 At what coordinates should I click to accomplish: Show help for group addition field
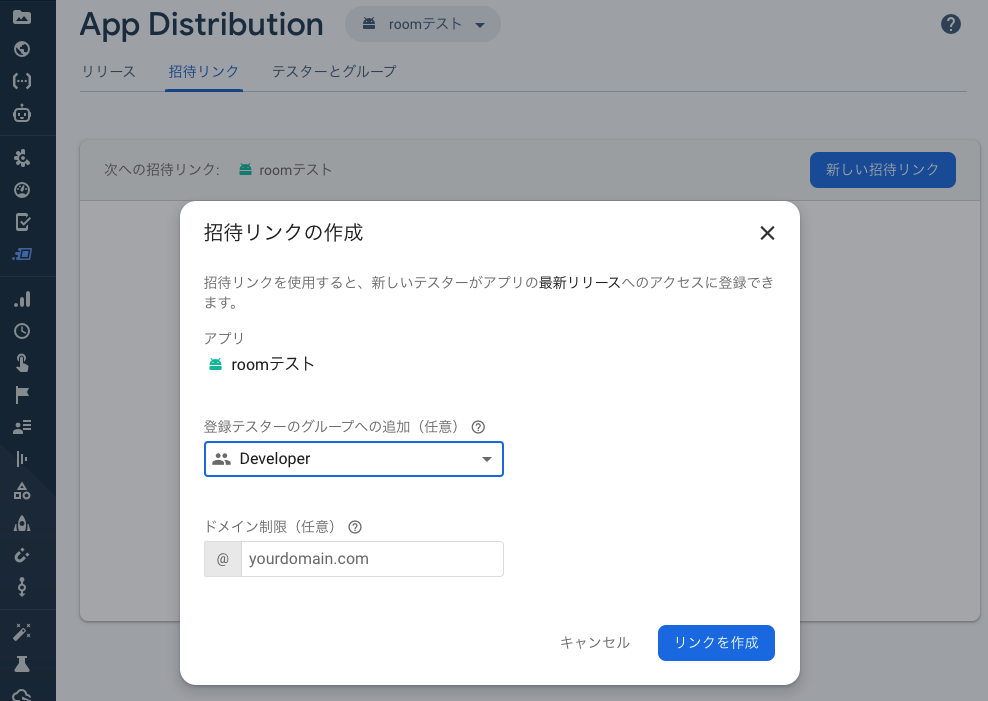(x=478, y=427)
